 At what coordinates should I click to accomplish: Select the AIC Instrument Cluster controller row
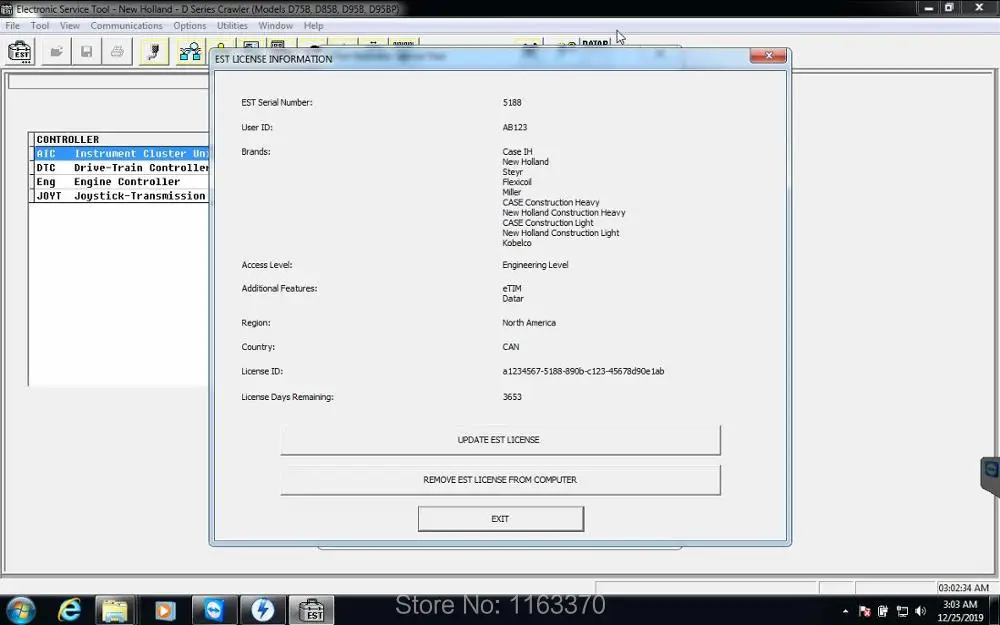(121, 154)
